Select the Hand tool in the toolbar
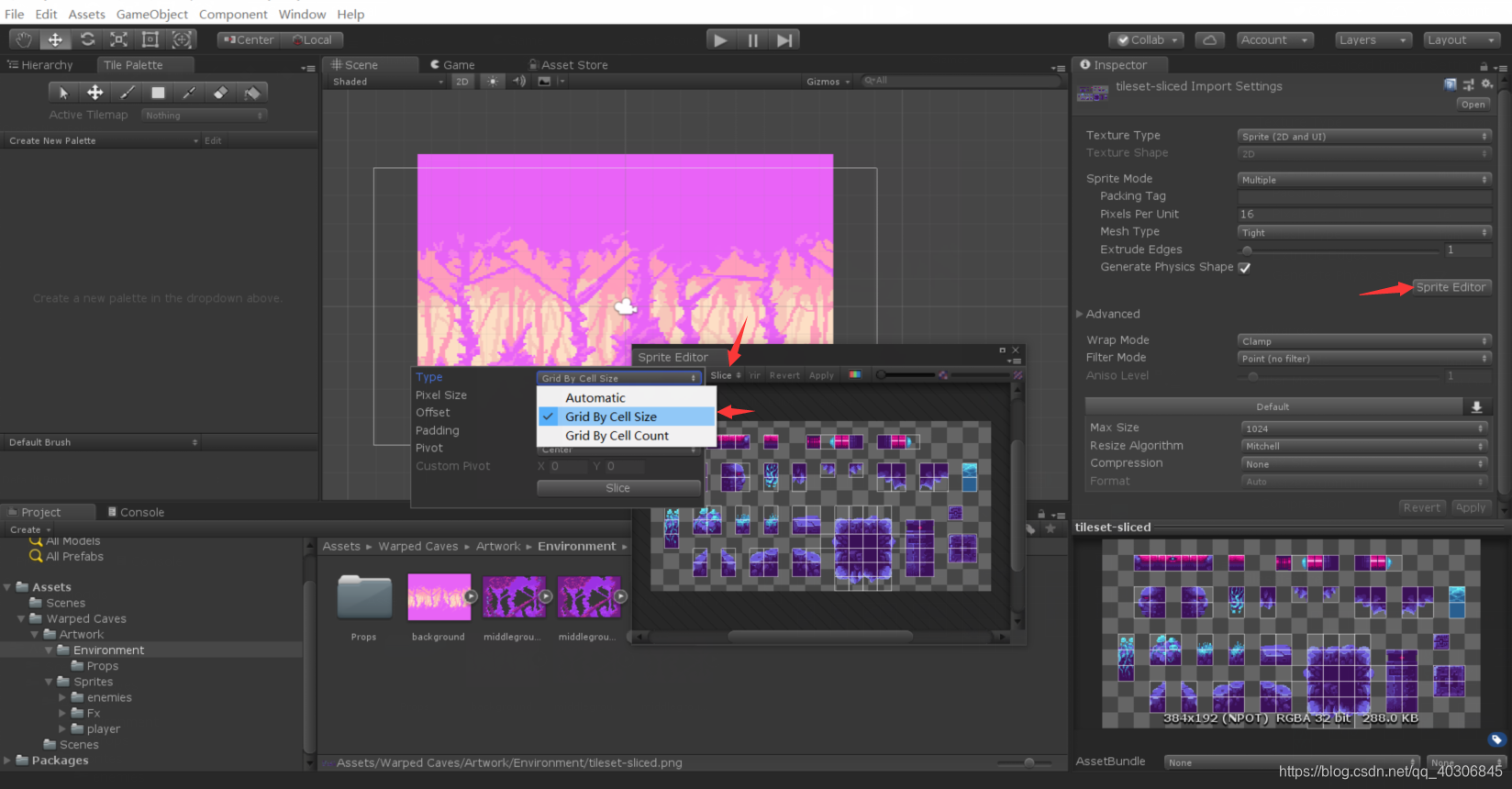 [24, 39]
